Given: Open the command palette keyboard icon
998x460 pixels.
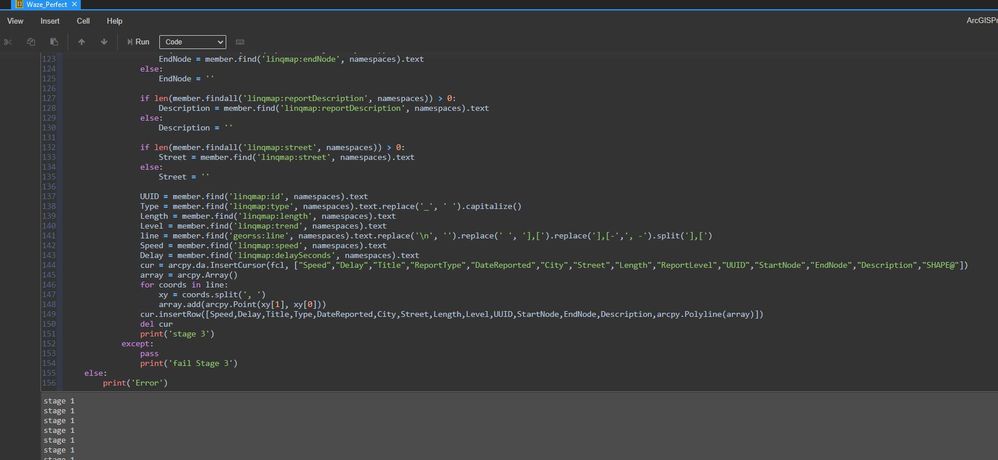Looking at the screenshot, I should point(240,42).
